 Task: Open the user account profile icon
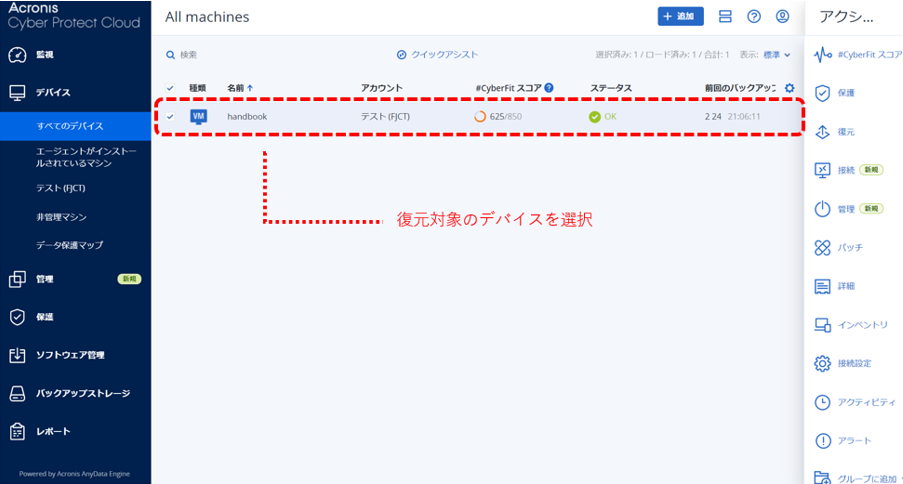pos(782,17)
